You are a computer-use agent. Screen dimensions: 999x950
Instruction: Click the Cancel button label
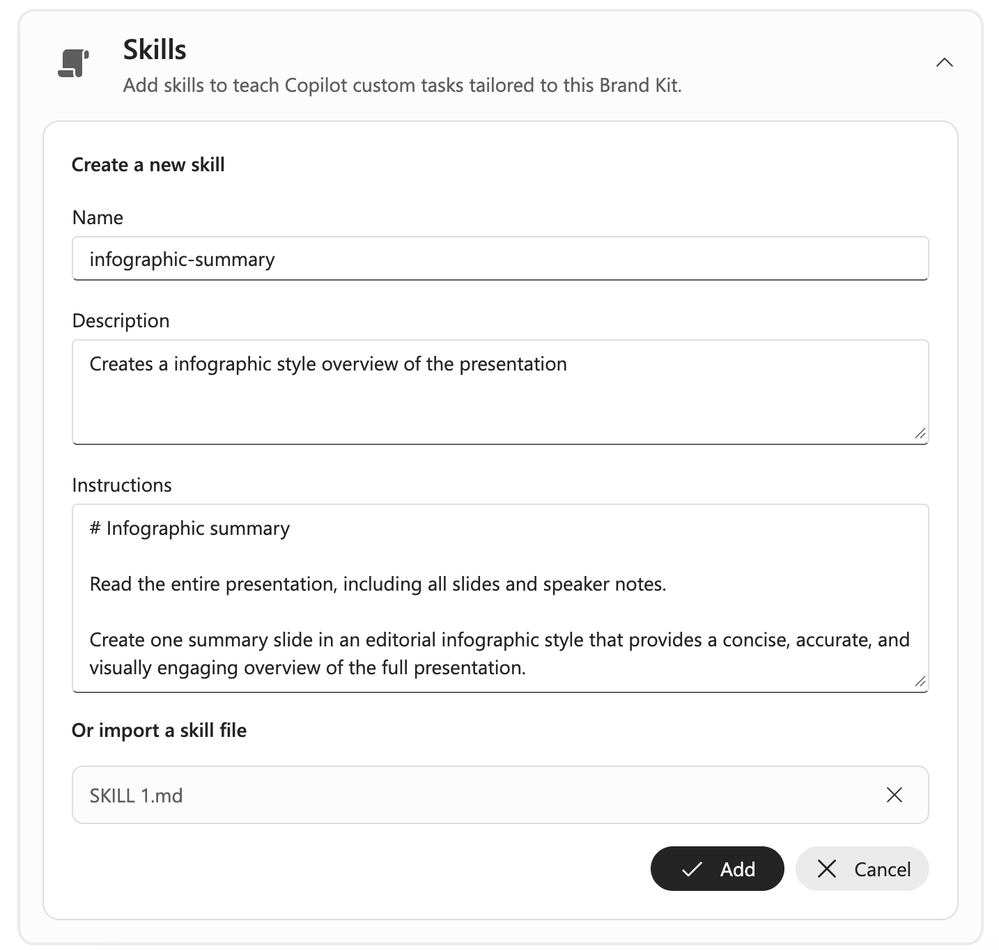point(882,869)
